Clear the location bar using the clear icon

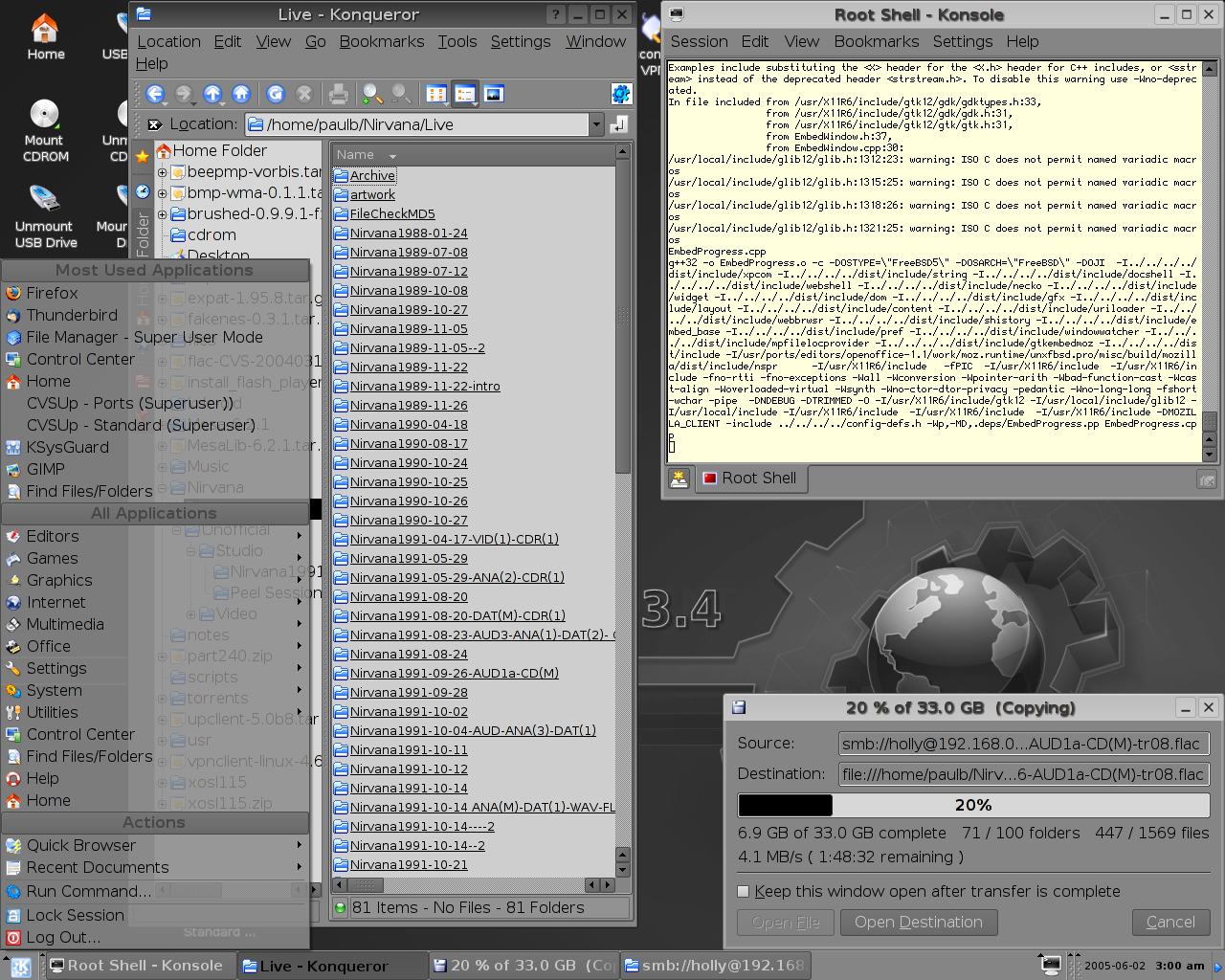point(155,124)
